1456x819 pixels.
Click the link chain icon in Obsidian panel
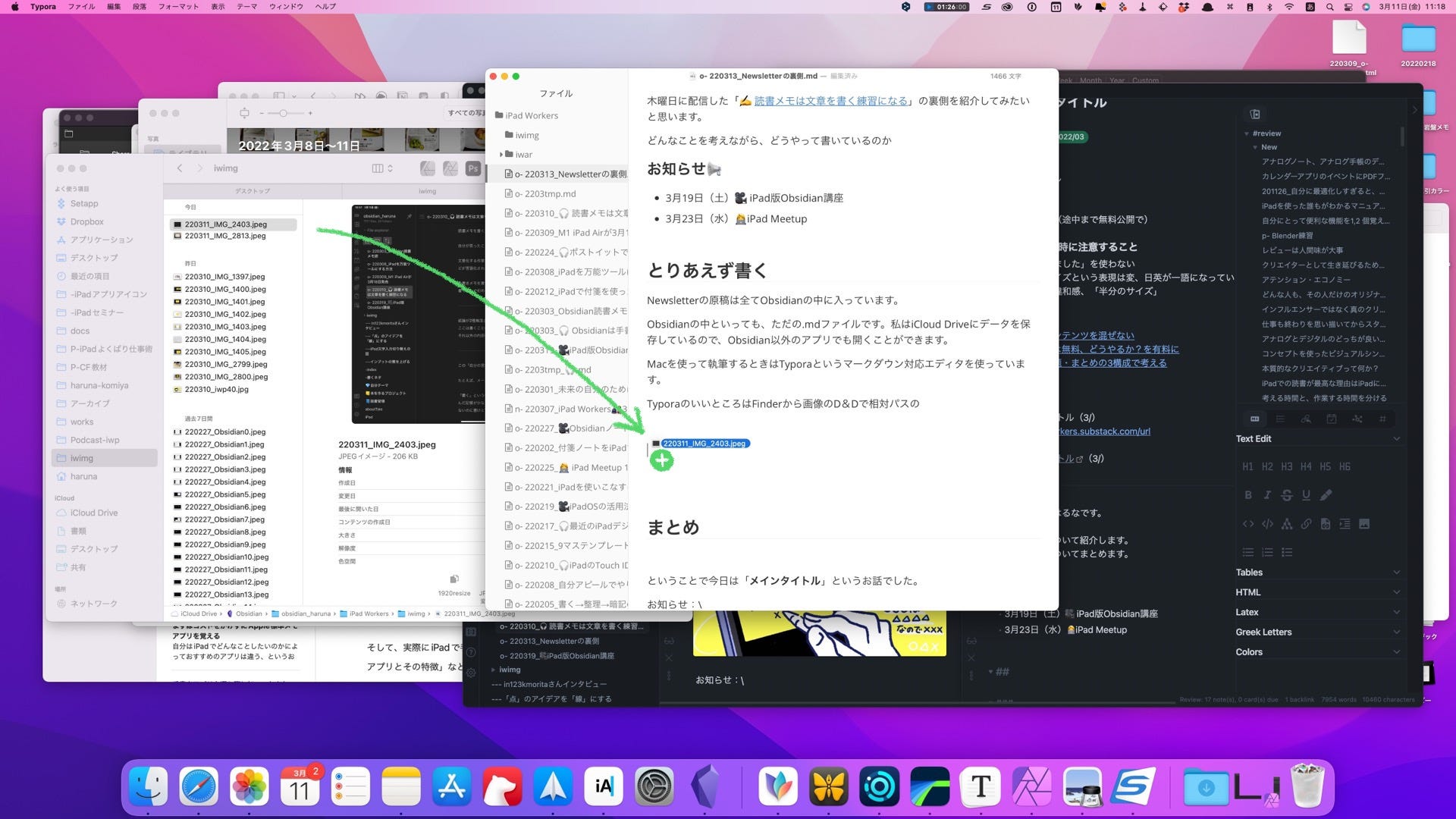(x=1306, y=524)
